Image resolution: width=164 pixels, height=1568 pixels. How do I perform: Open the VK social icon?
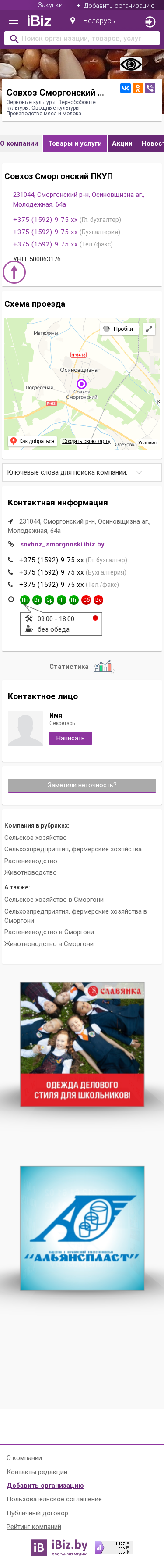point(125,88)
